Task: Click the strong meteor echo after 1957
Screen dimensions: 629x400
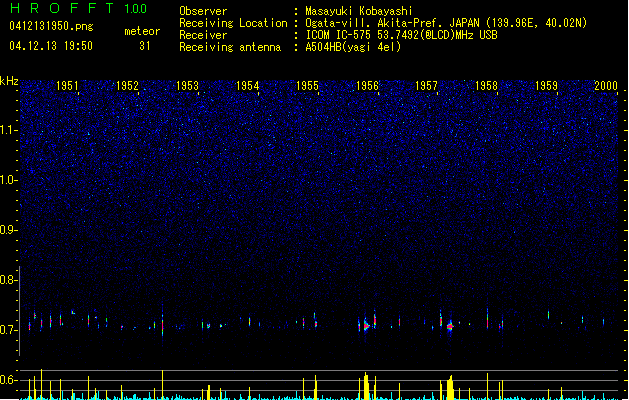Action: pos(450,326)
